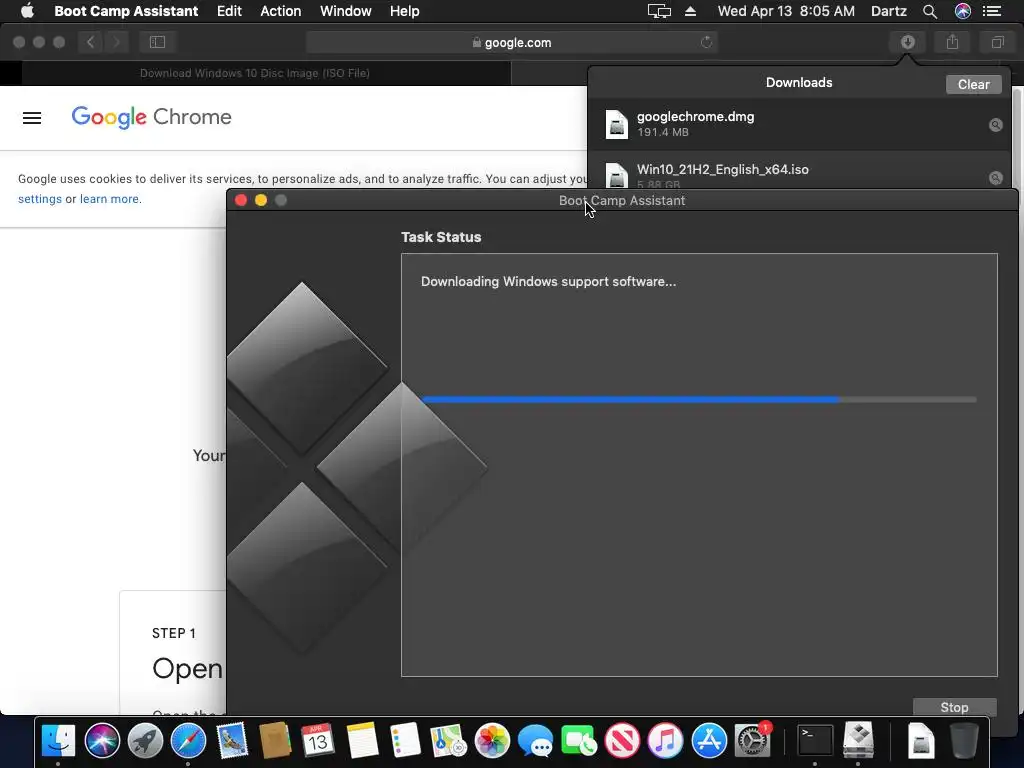The height and width of the screenshot is (768, 1024).
Task: Open the Google Chrome page hamburger menu
Action: (x=32, y=118)
